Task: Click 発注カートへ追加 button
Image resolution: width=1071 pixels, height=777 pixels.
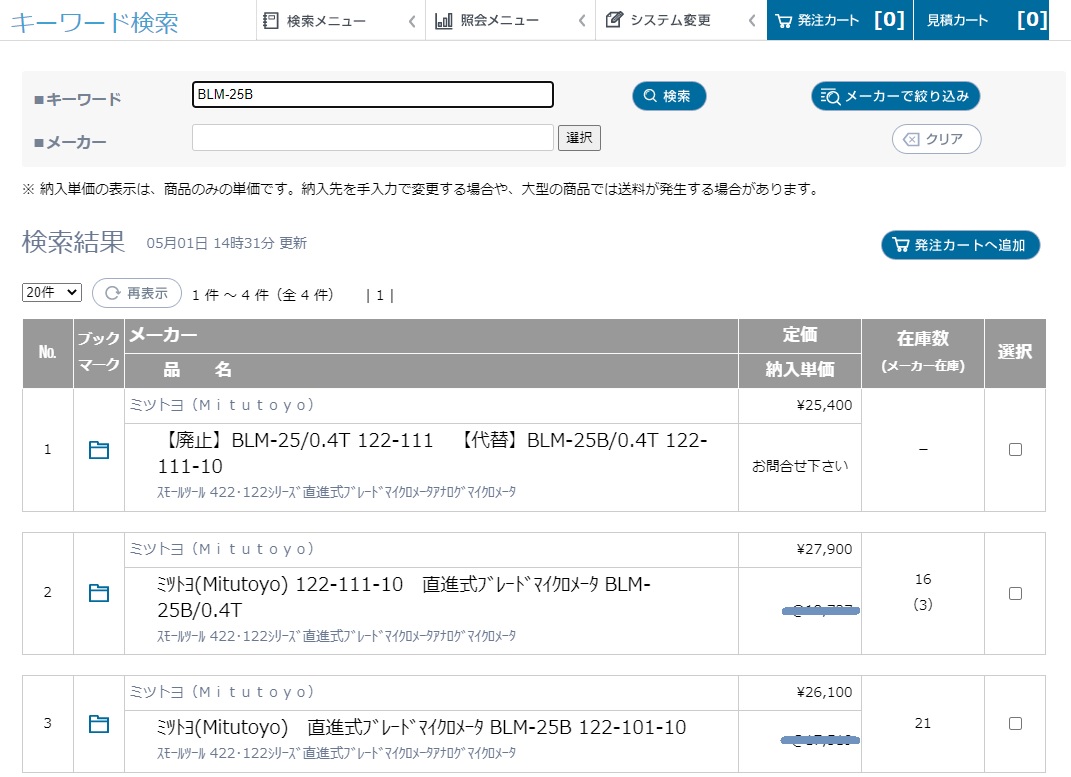Action: (x=960, y=245)
